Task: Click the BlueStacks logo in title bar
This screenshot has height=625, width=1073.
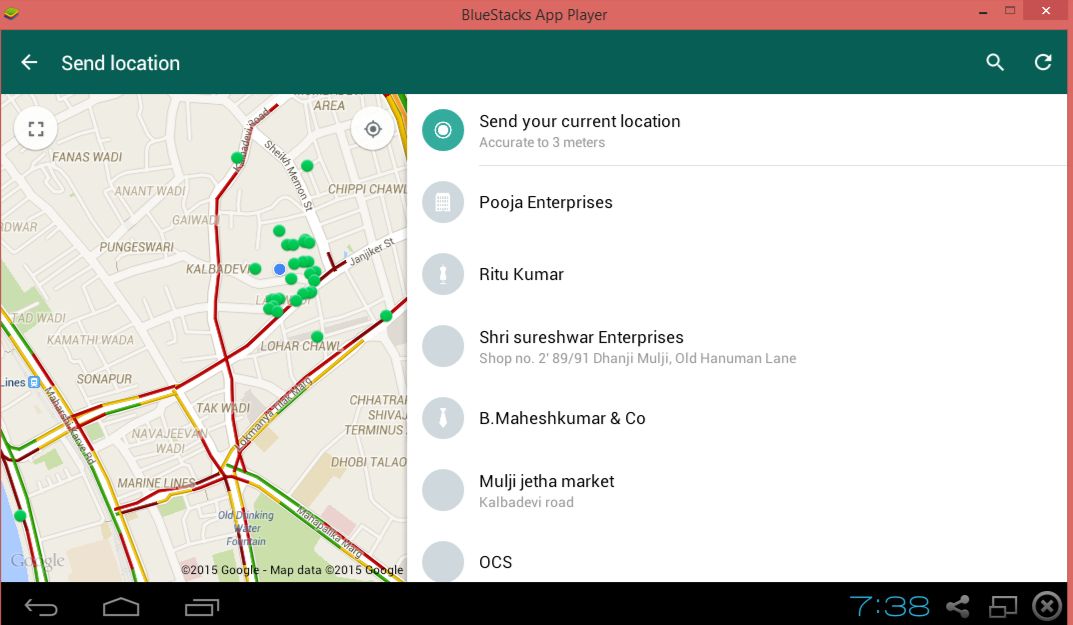Action: (x=11, y=14)
